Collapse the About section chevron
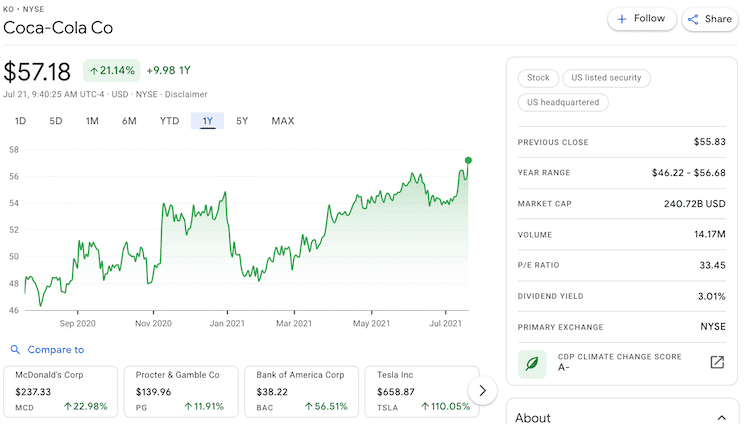750x424 pixels. 721,418
